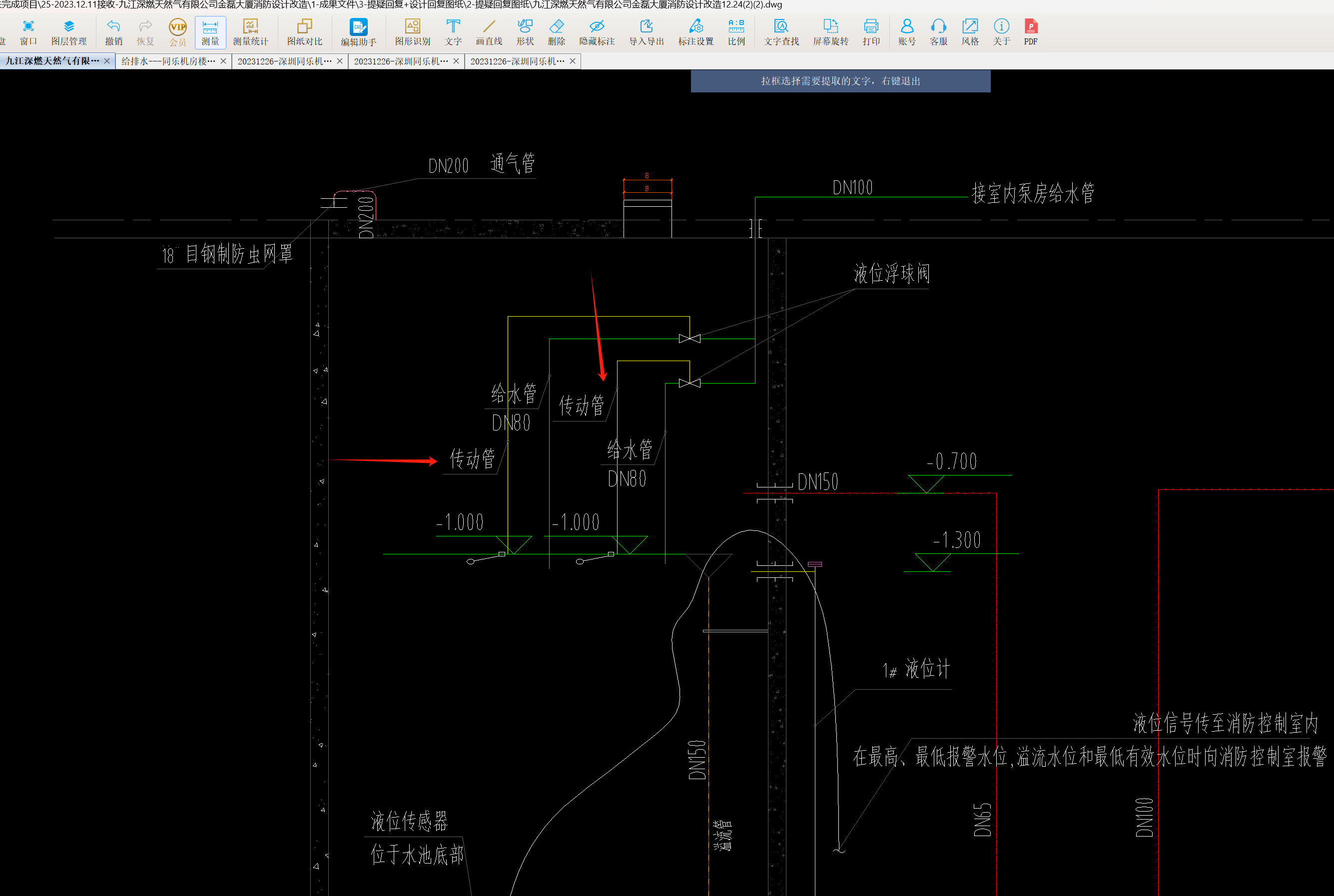
Task: Click the DN200 通气管 label
Action: click(482, 164)
